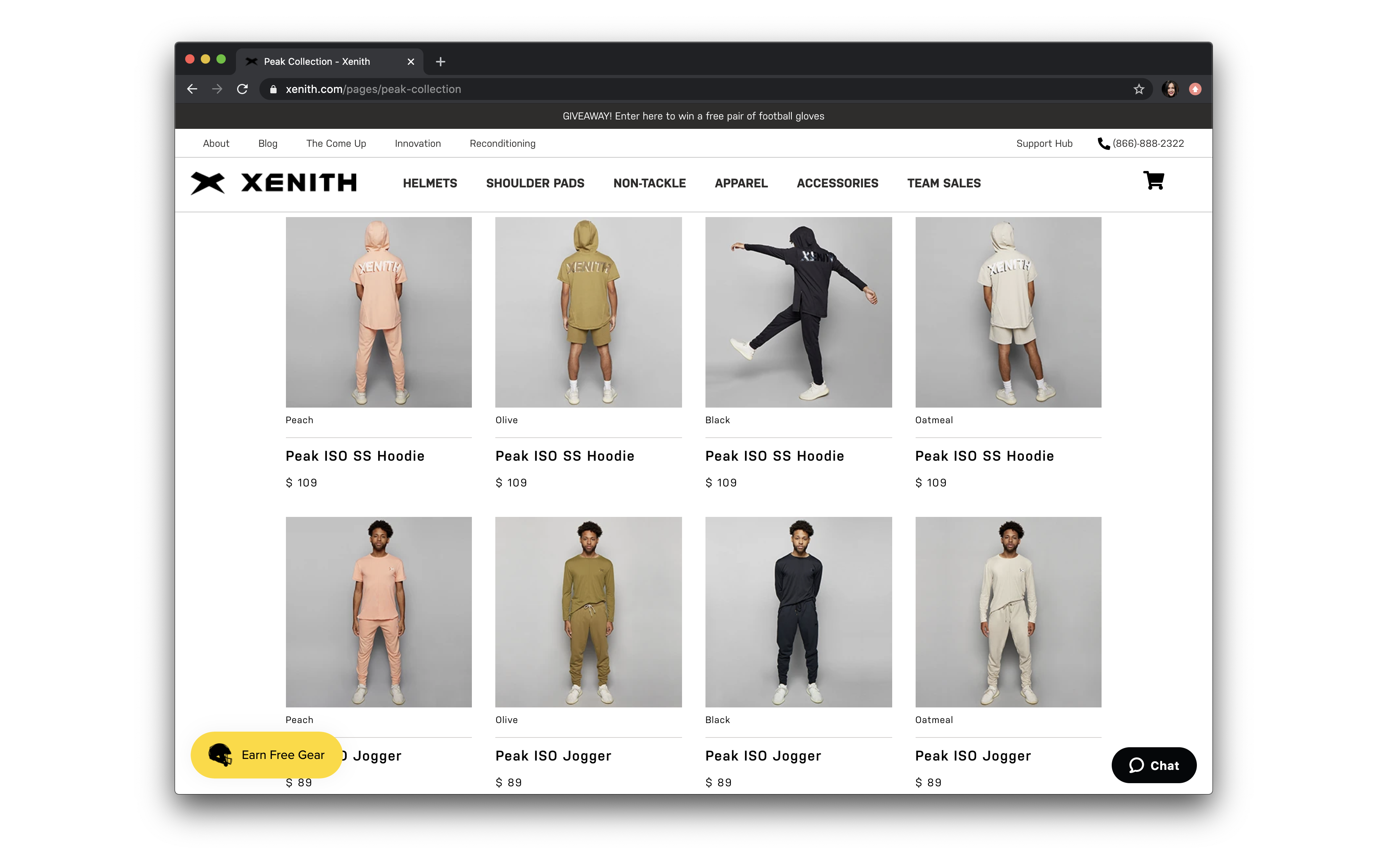Viewport: 1400px width, 855px height.
Task: Click Peak ISO SS Hoodie title under Oatmeal
Action: [984, 456]
